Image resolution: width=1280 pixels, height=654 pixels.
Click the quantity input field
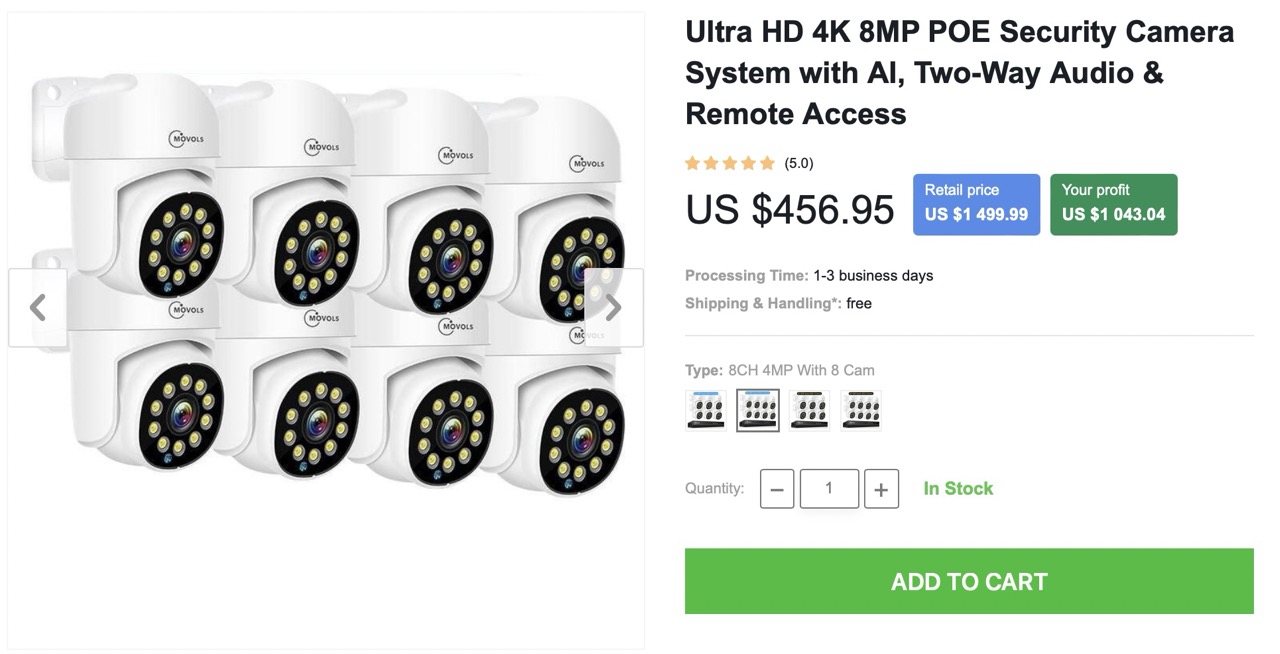click(829, 489)
